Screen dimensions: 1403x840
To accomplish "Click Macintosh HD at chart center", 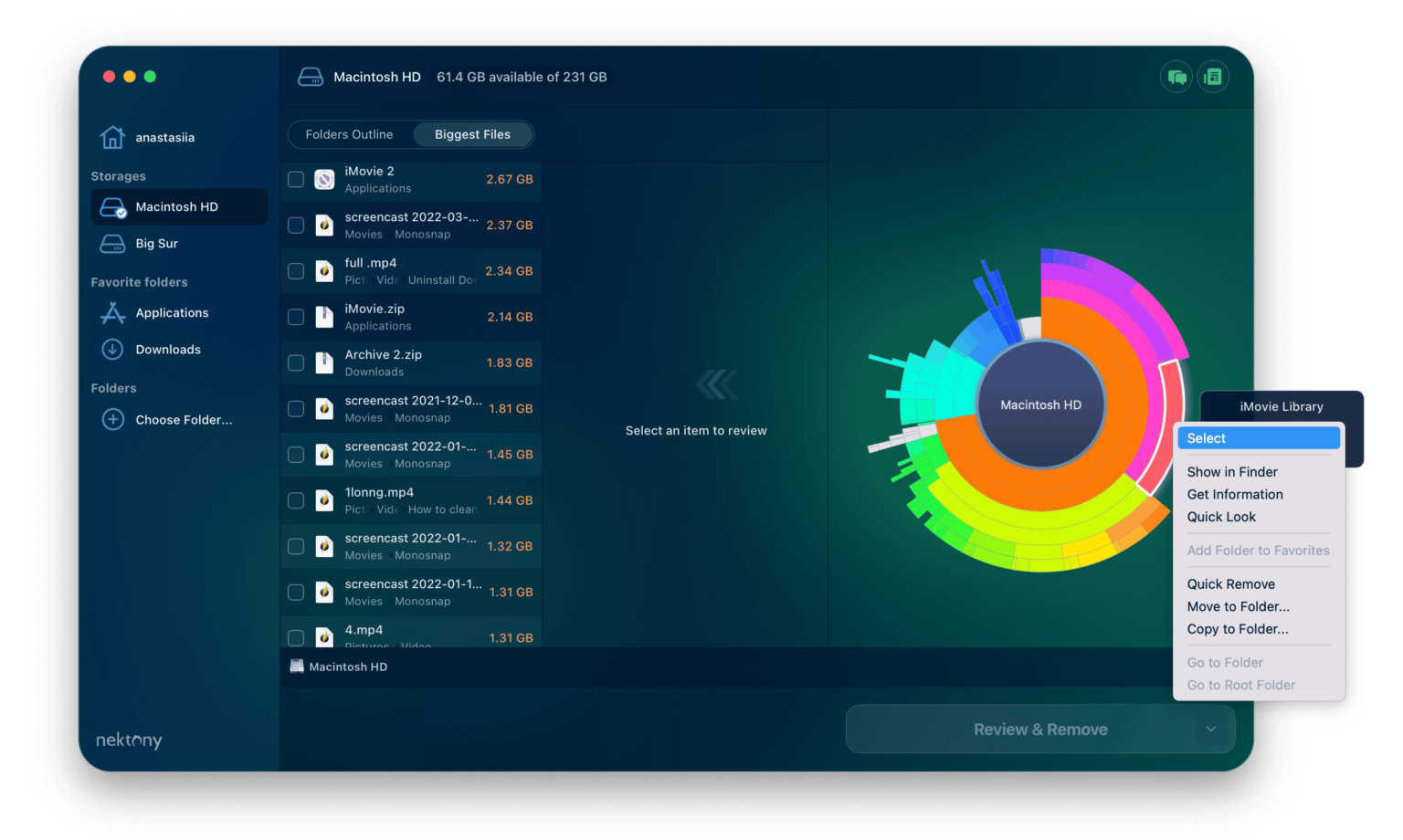I will (x=1041, y=404).
